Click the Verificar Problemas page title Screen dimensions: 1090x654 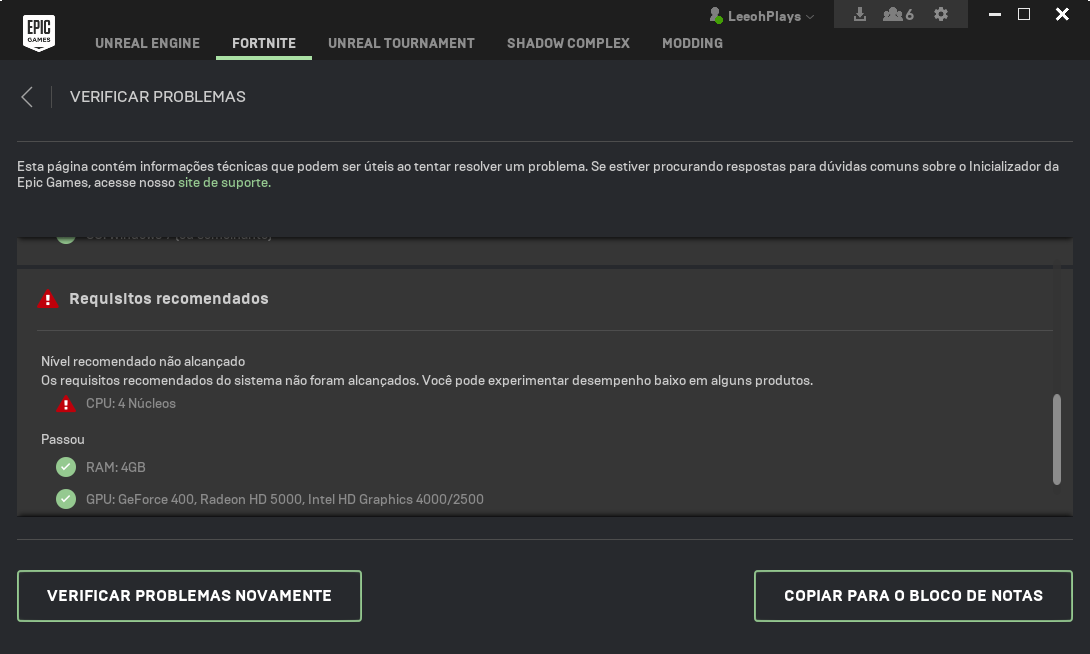tap(158, 97)
